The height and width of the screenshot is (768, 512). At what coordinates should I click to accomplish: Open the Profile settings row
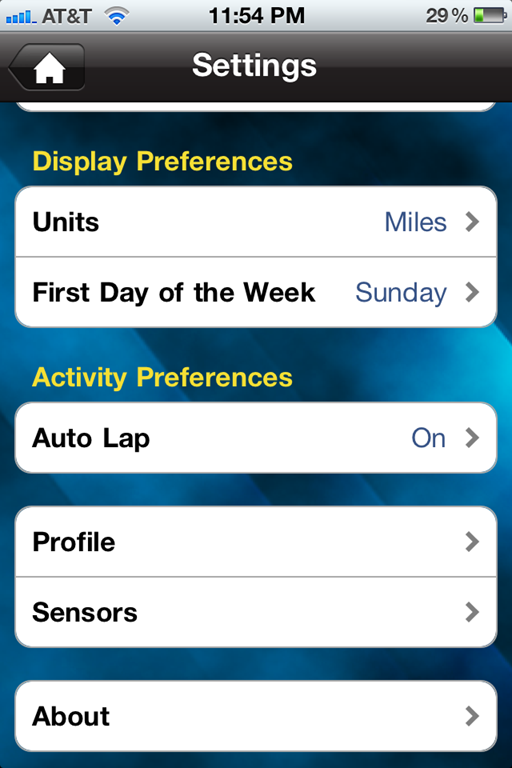coord(256,542)
